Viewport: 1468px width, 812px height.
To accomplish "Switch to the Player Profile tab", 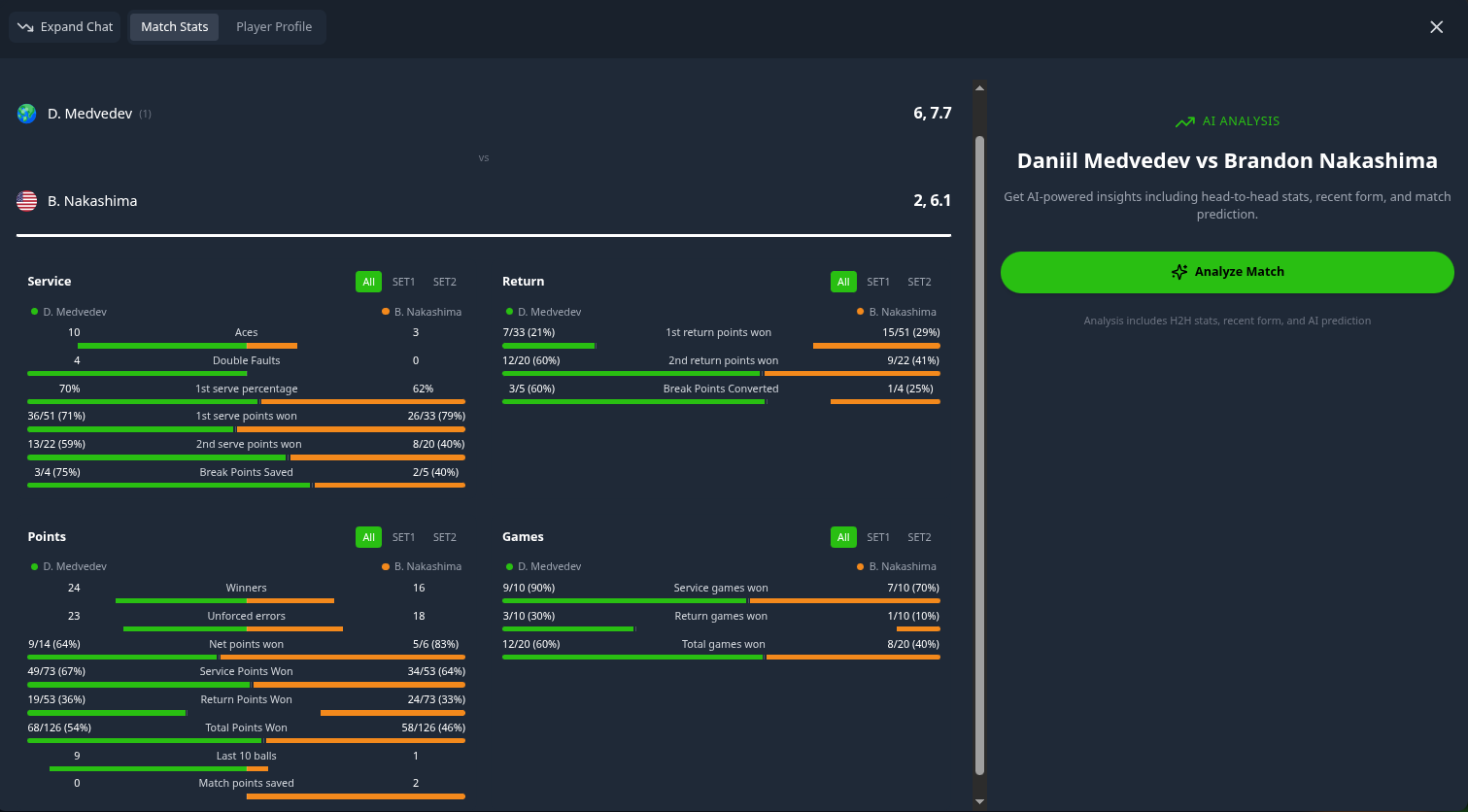I will click(273, 26).
